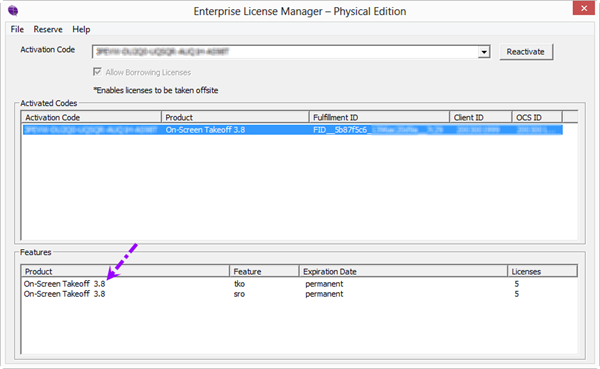
Task: Click the Fulfillment ID column header
Action: point(379,117)
